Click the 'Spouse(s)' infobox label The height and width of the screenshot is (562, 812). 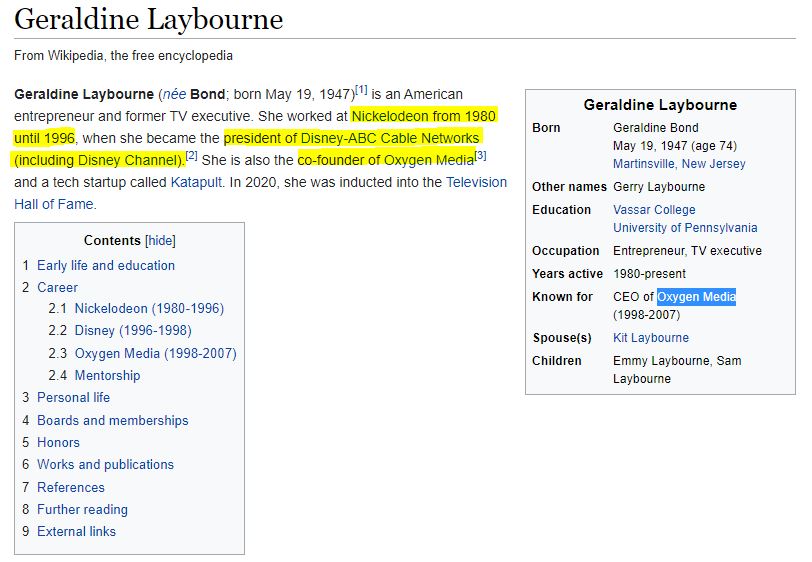point(562,338)
